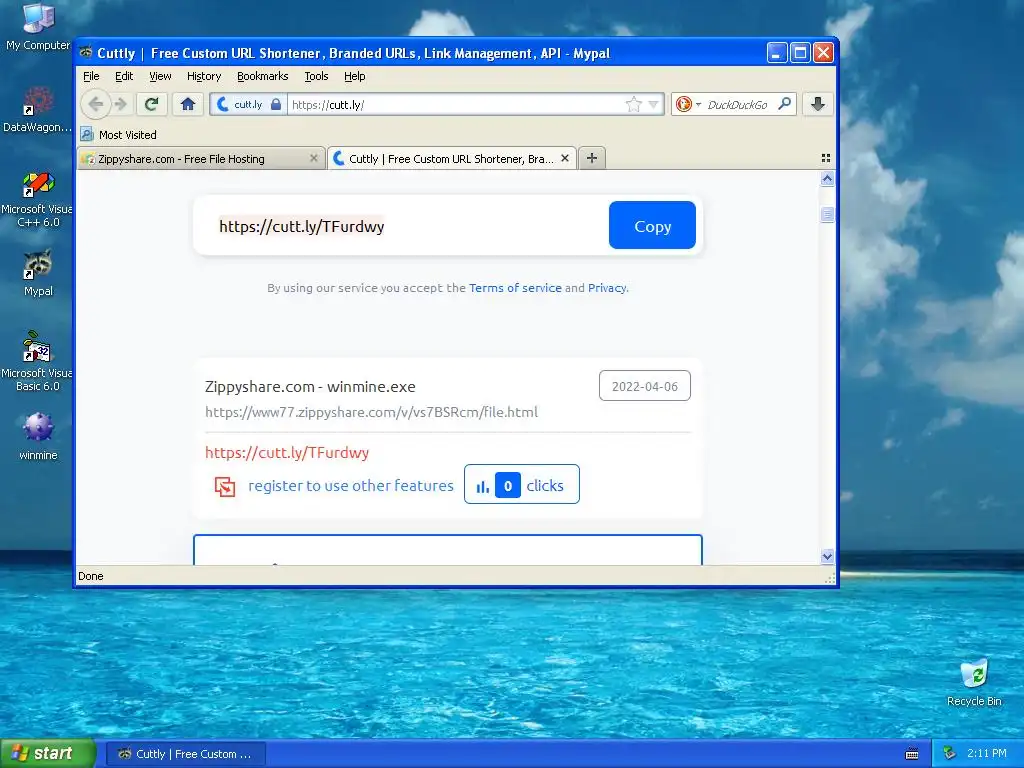Click the Cuttly taskbar window button

click(185, 754)
